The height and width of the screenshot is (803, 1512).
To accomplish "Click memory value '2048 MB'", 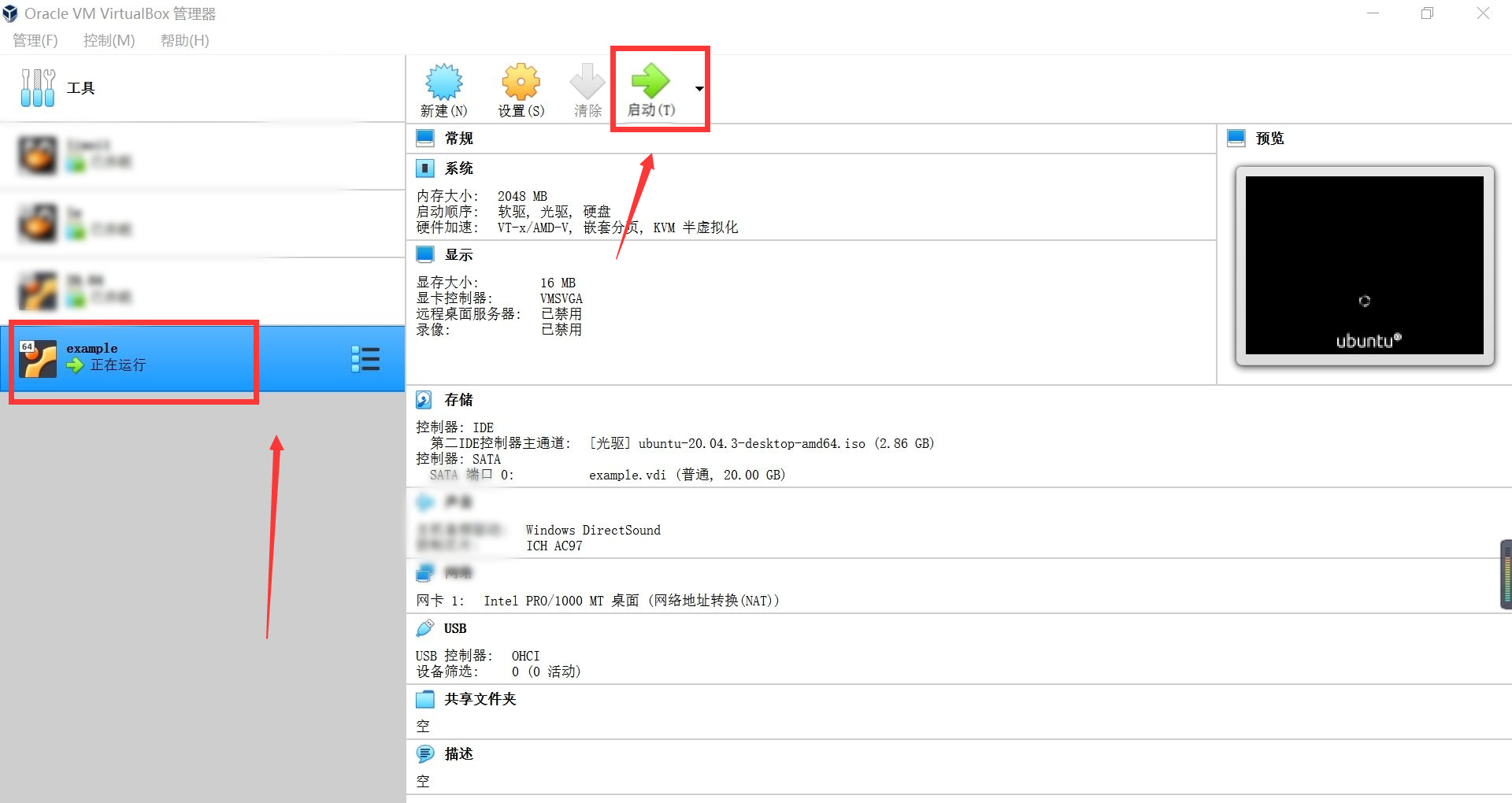I will point(522,196).
